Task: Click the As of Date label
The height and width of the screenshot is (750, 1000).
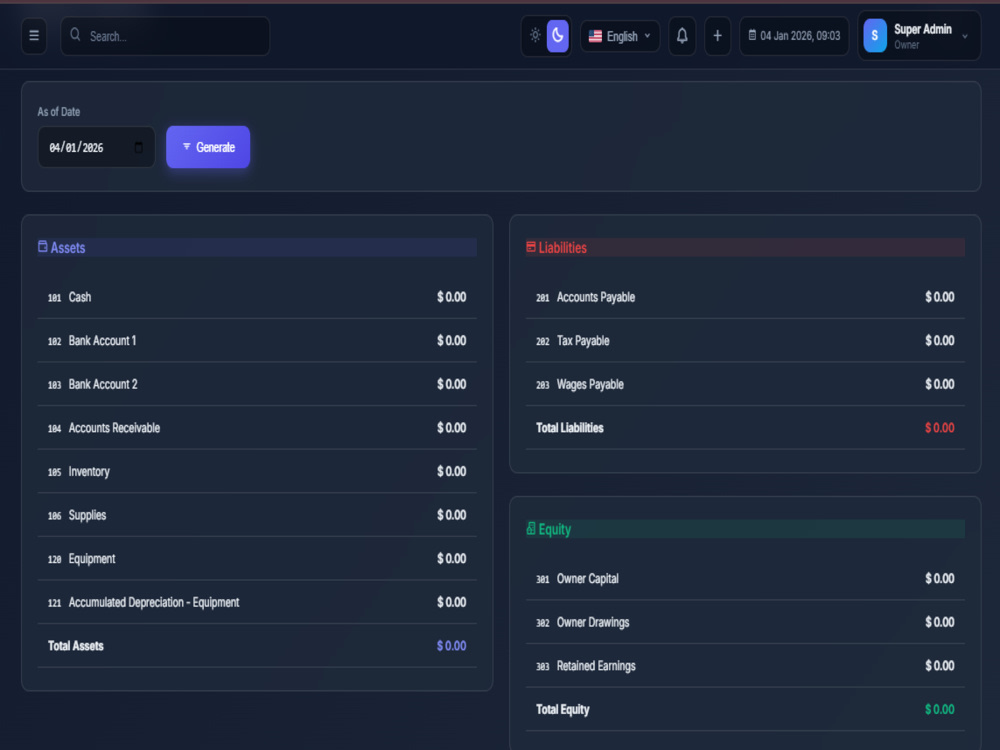Action: 59,112
